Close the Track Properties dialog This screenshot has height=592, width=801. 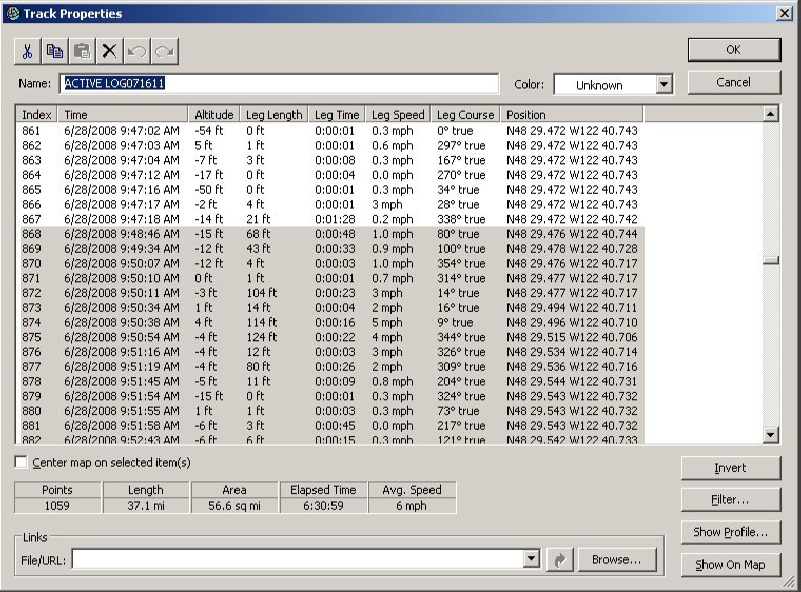pos(784,13)
